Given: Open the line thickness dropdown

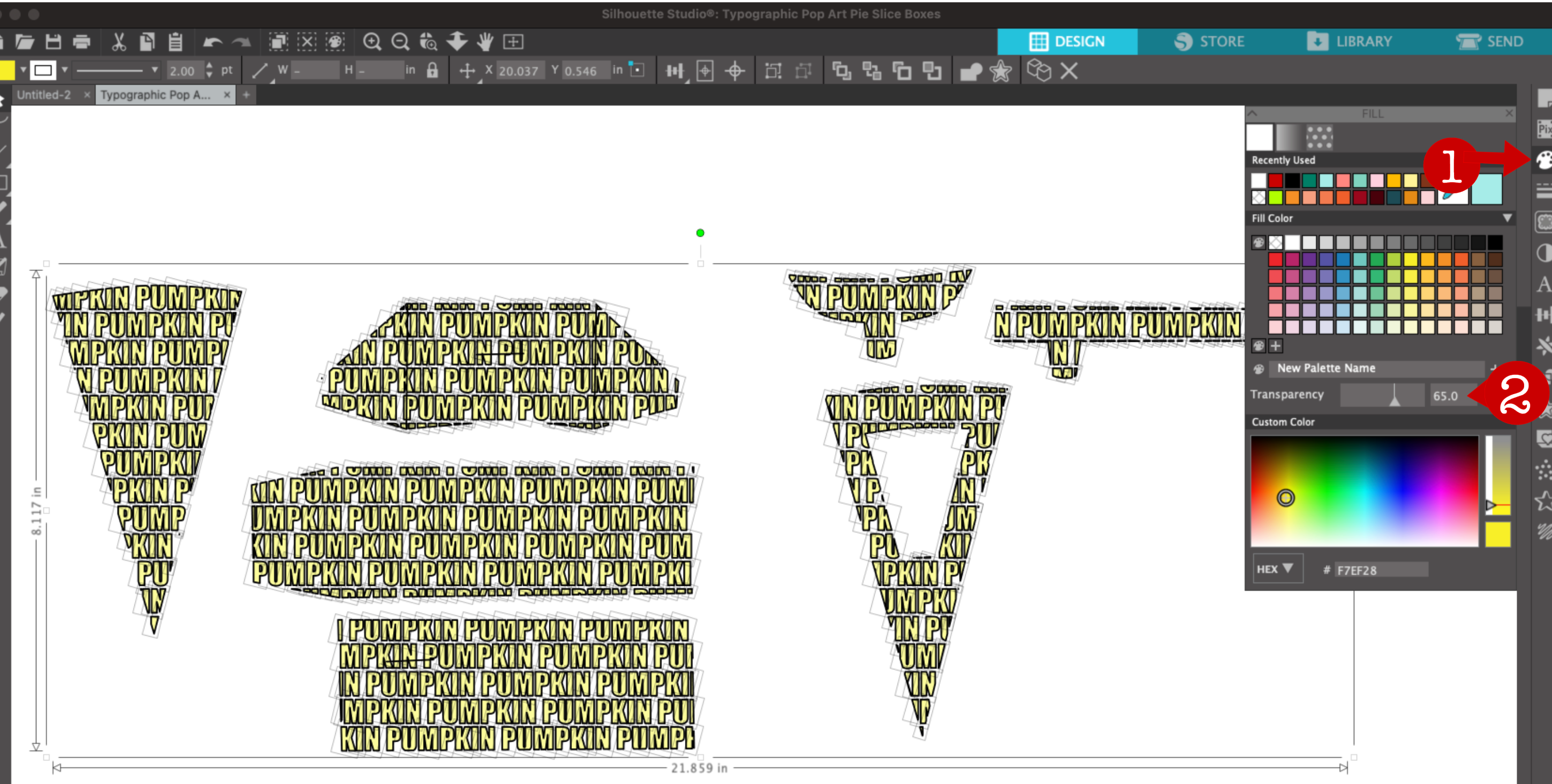Looking at the screenshot, I should tap(155, 70).
